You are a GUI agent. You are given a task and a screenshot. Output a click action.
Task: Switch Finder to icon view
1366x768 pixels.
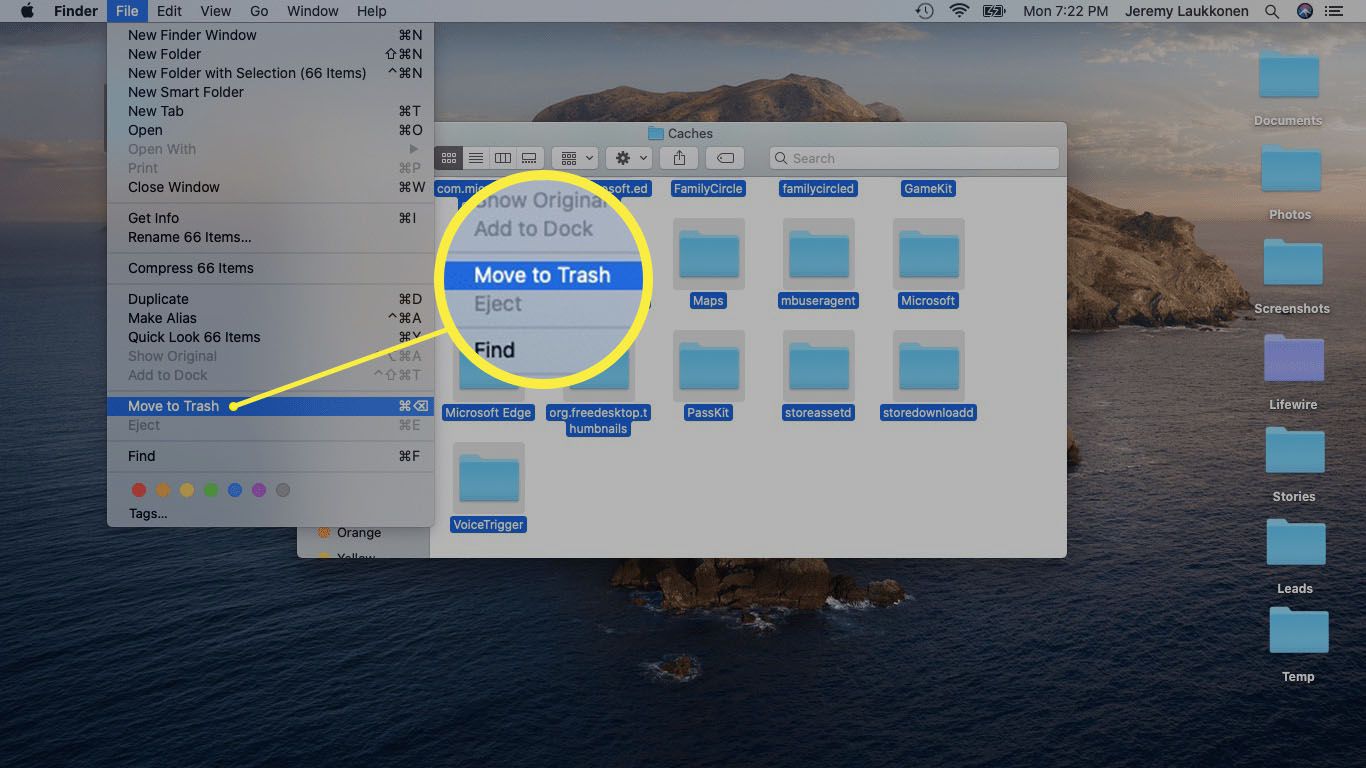(449, 158)
